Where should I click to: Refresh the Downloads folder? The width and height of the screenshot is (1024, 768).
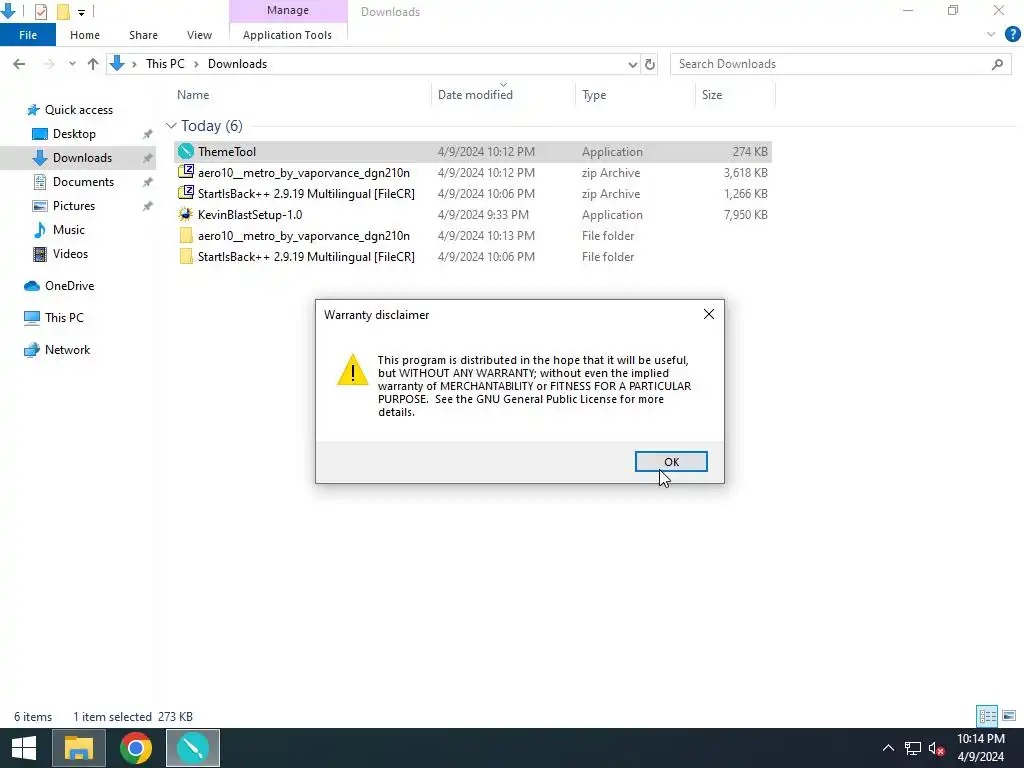tap(650, 64)
